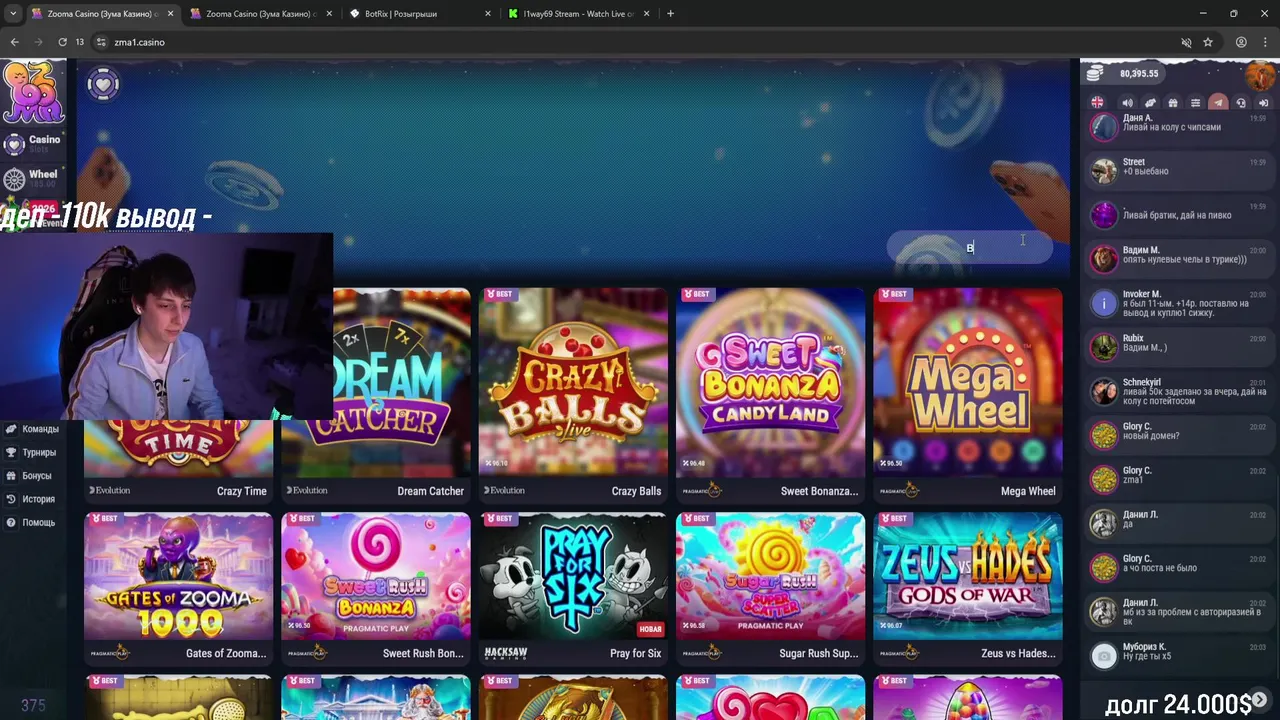This screenshot has height=720, width=1280.
Task: Click Pragmatic Play logo under Mega Wheel
Action: tap(898, 490)
